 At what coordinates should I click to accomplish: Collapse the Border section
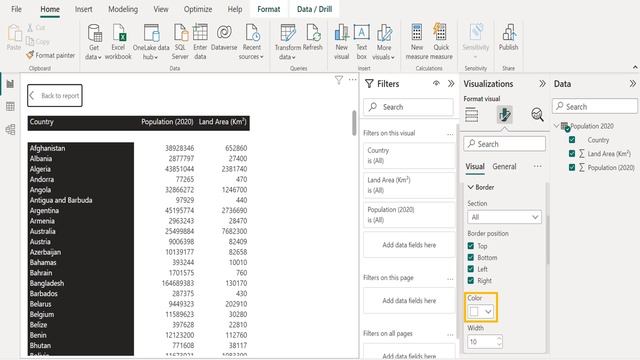point(471,187)
